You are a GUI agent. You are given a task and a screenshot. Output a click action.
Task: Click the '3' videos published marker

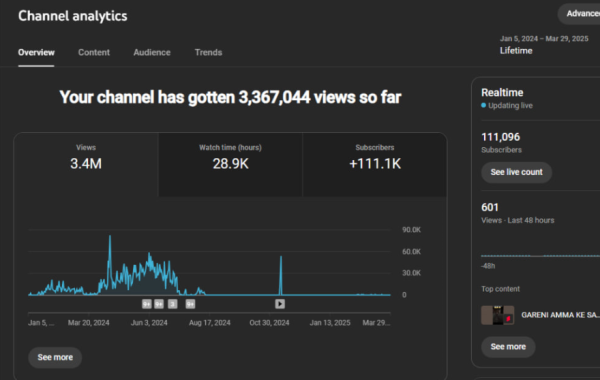tap(173, 304)
